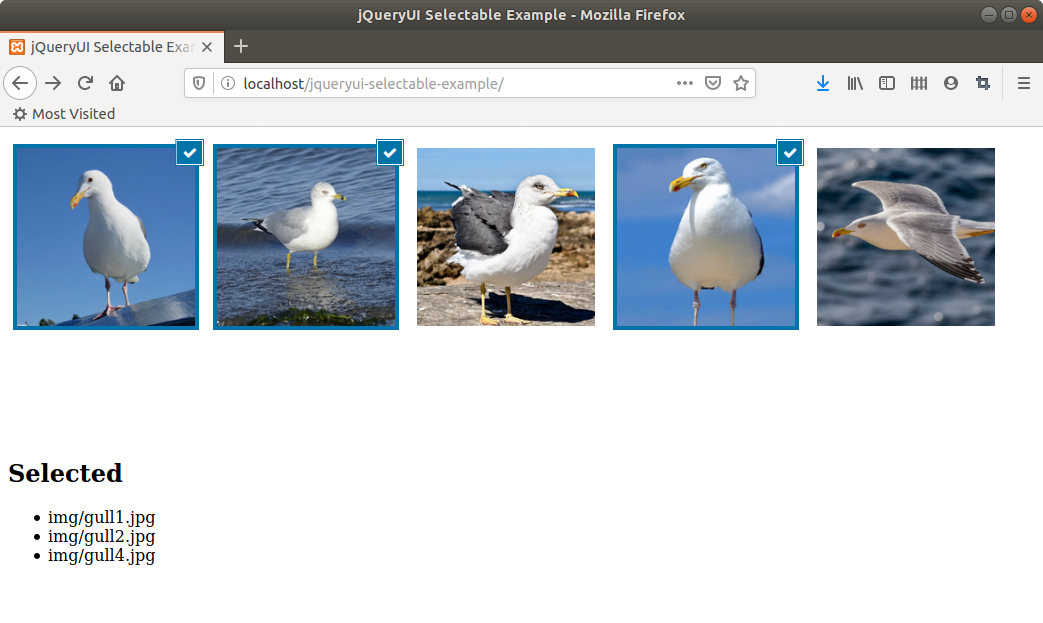Open the tracking protection shield

(x=199, y=83)
